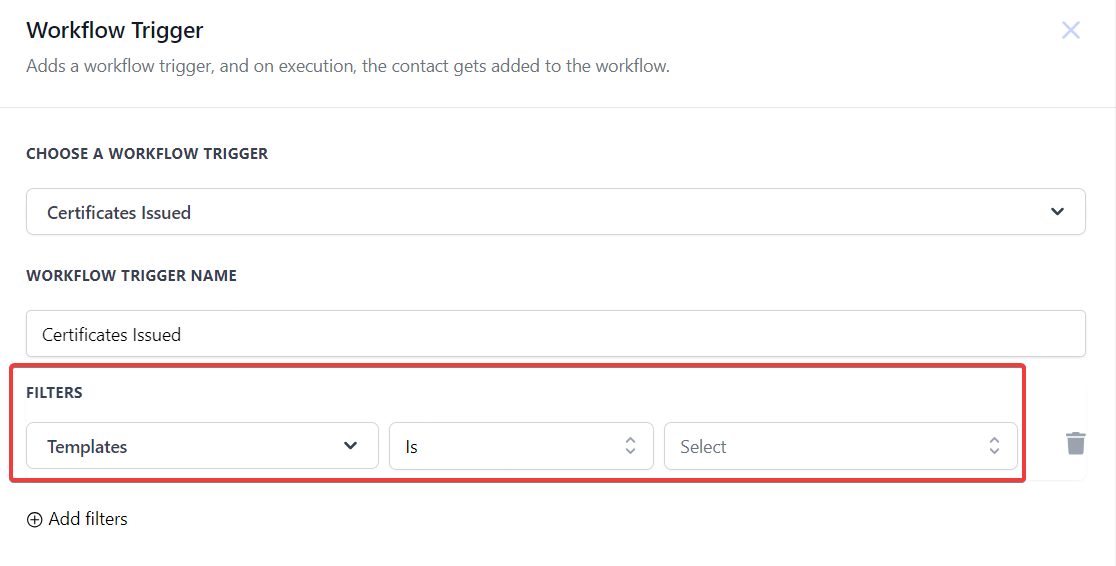
Task: Click the Add filters link
Action: coord(88,519)
